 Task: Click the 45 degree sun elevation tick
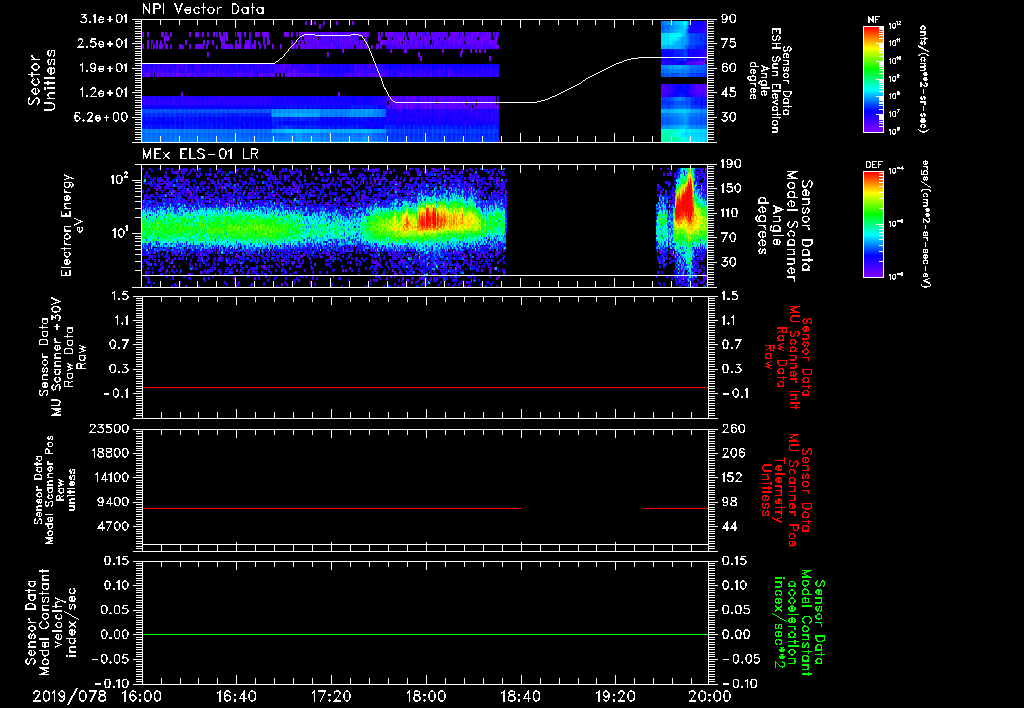(x=728, y=93)
